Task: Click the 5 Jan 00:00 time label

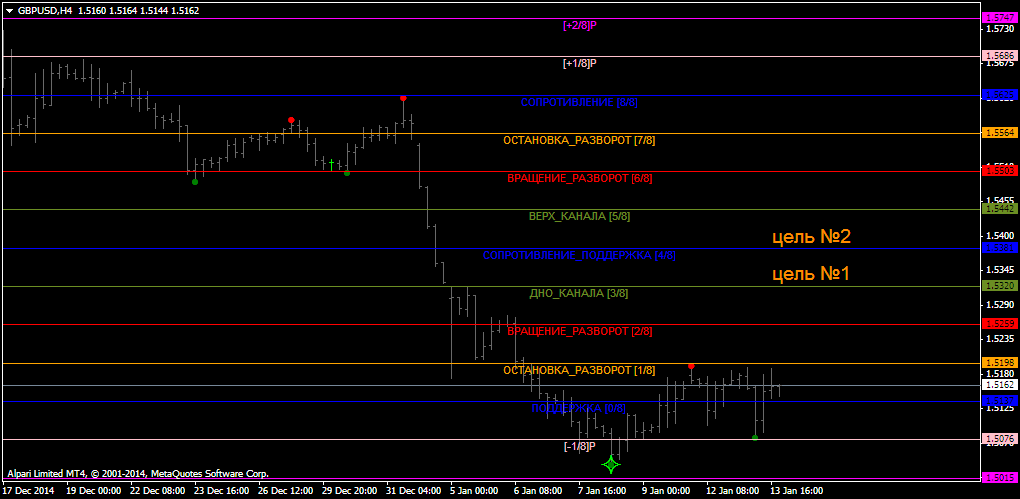Action: click(x=476, y=491)
